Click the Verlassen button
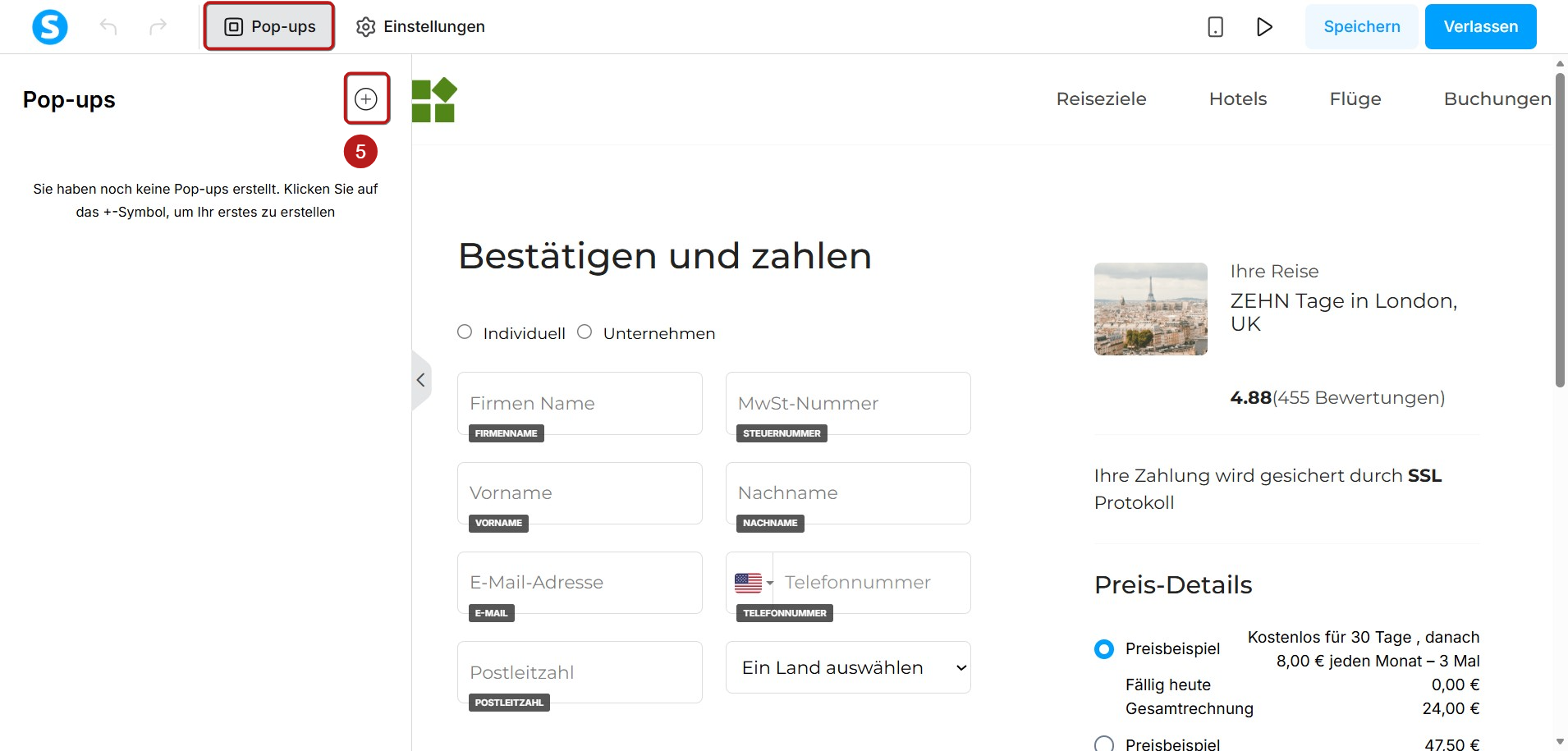 click(1480, 27)
